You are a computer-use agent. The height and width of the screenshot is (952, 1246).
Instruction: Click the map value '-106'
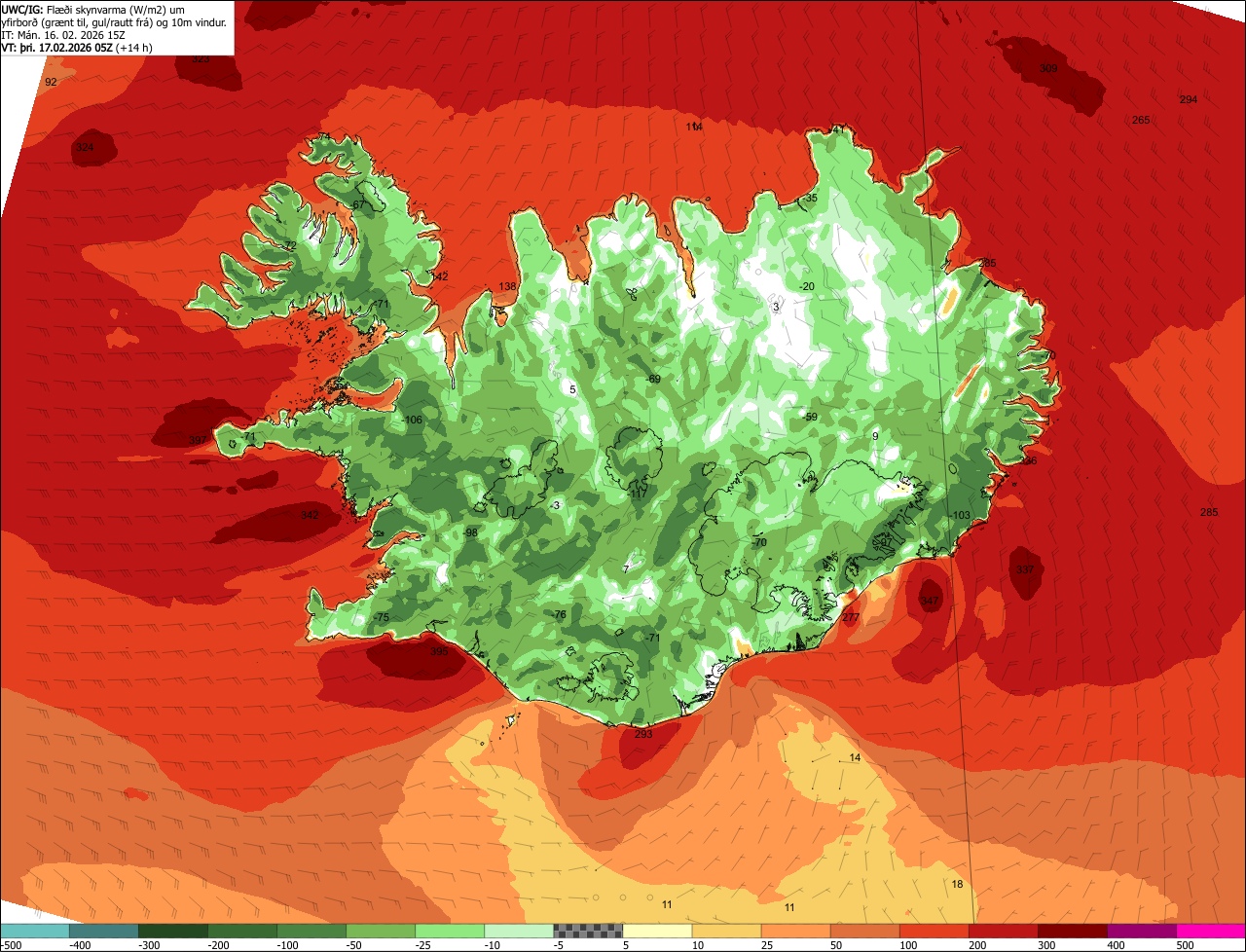[x=412, y=420]
